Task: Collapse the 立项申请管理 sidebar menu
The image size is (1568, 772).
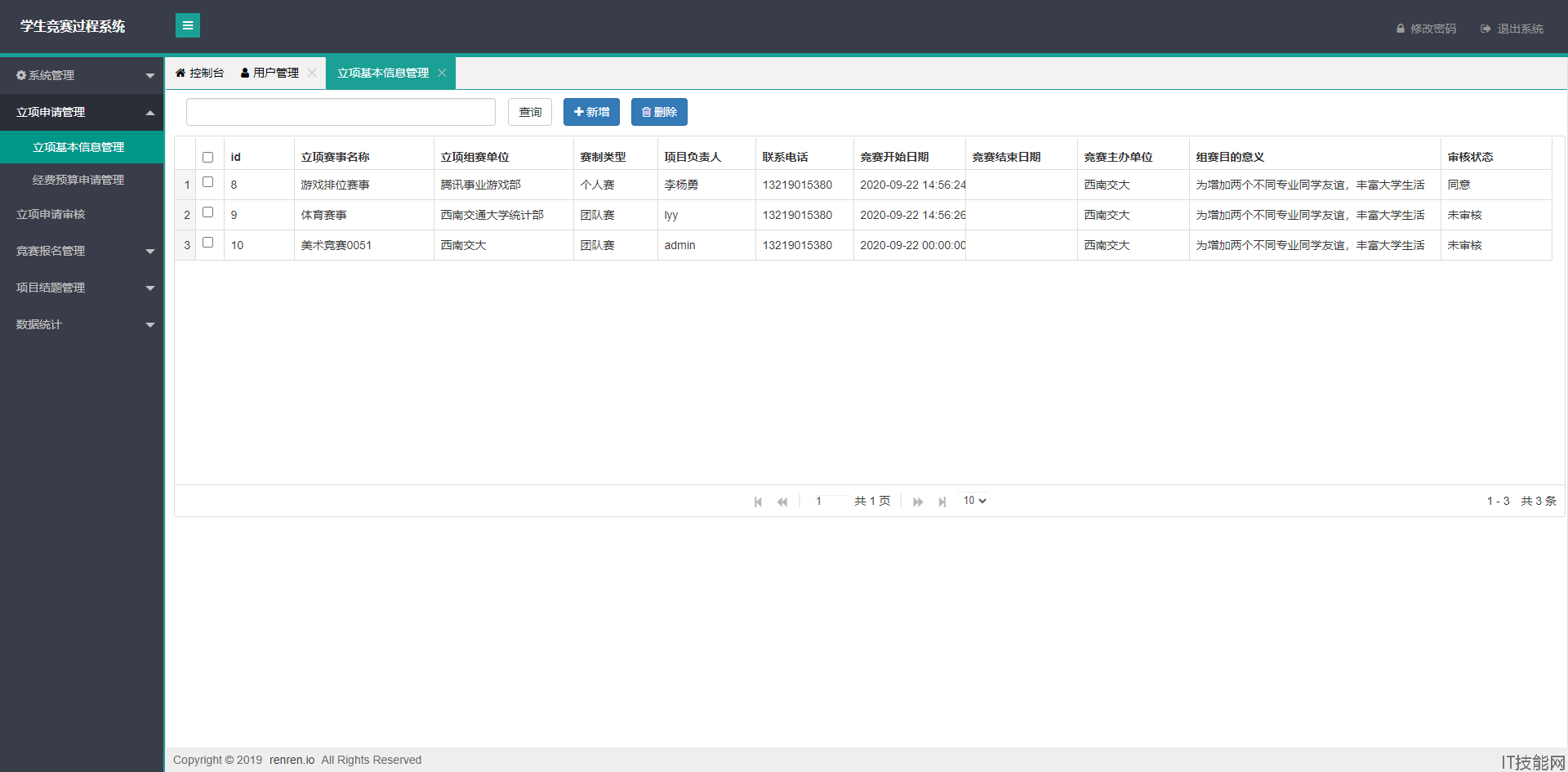Action: tap(82, 112)
